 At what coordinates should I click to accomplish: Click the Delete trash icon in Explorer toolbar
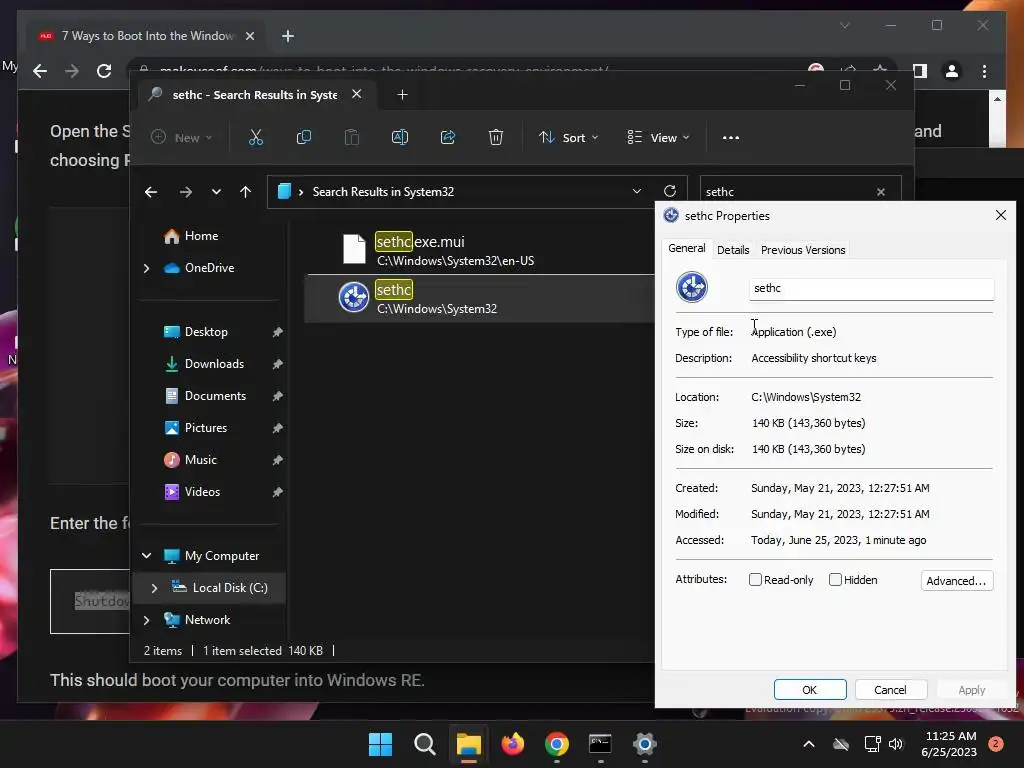pyautogui.click(x=496, y=137)
